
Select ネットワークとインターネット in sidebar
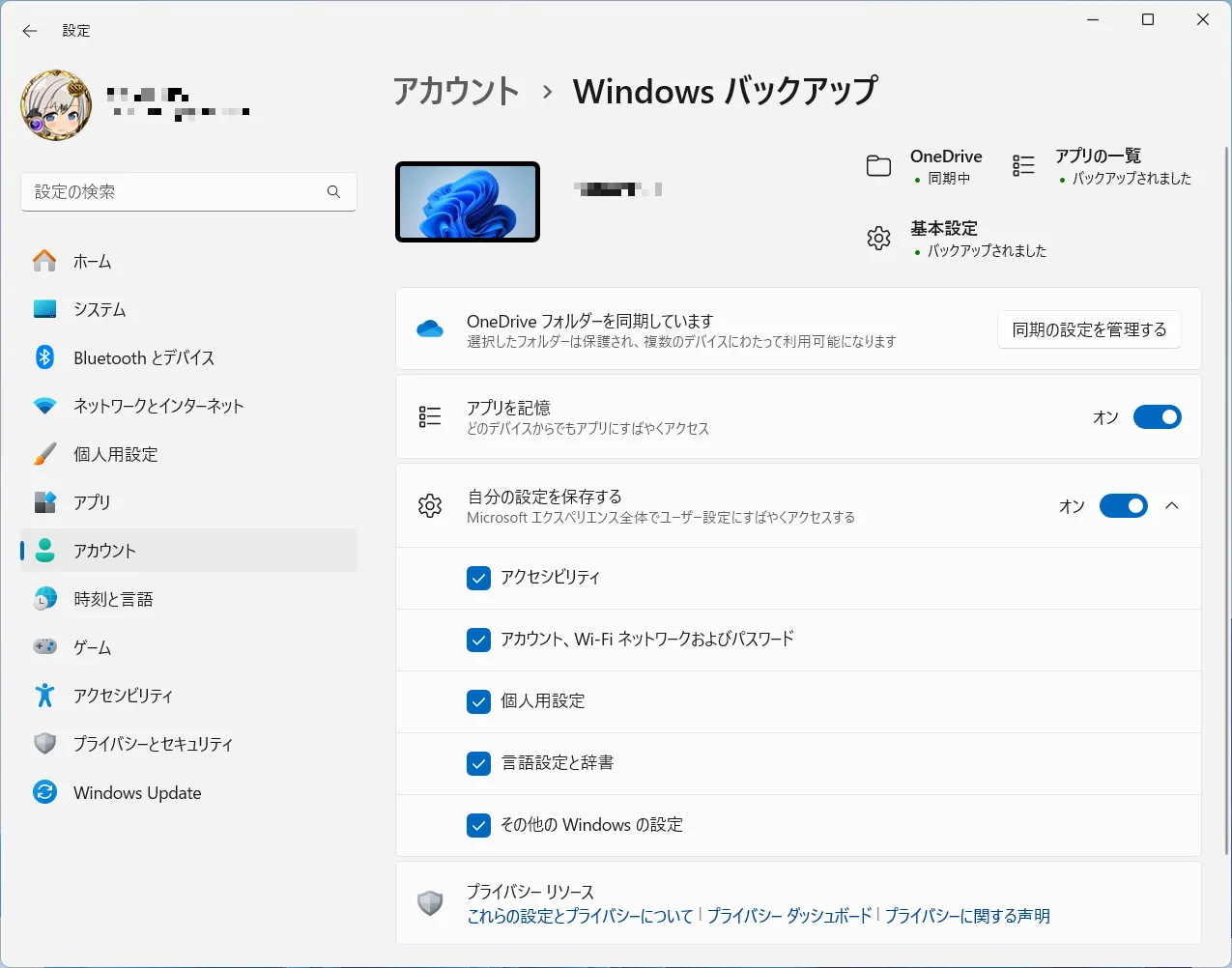(x=188, y=406)
